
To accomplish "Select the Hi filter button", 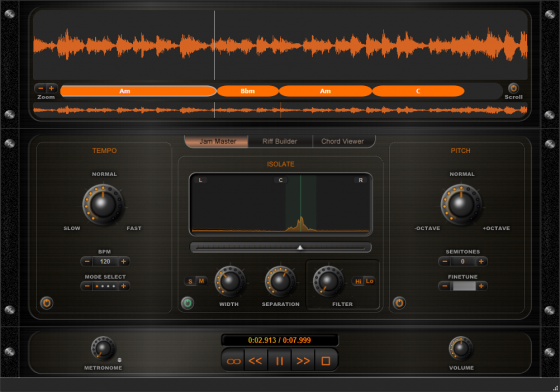I will click(358, 281).
